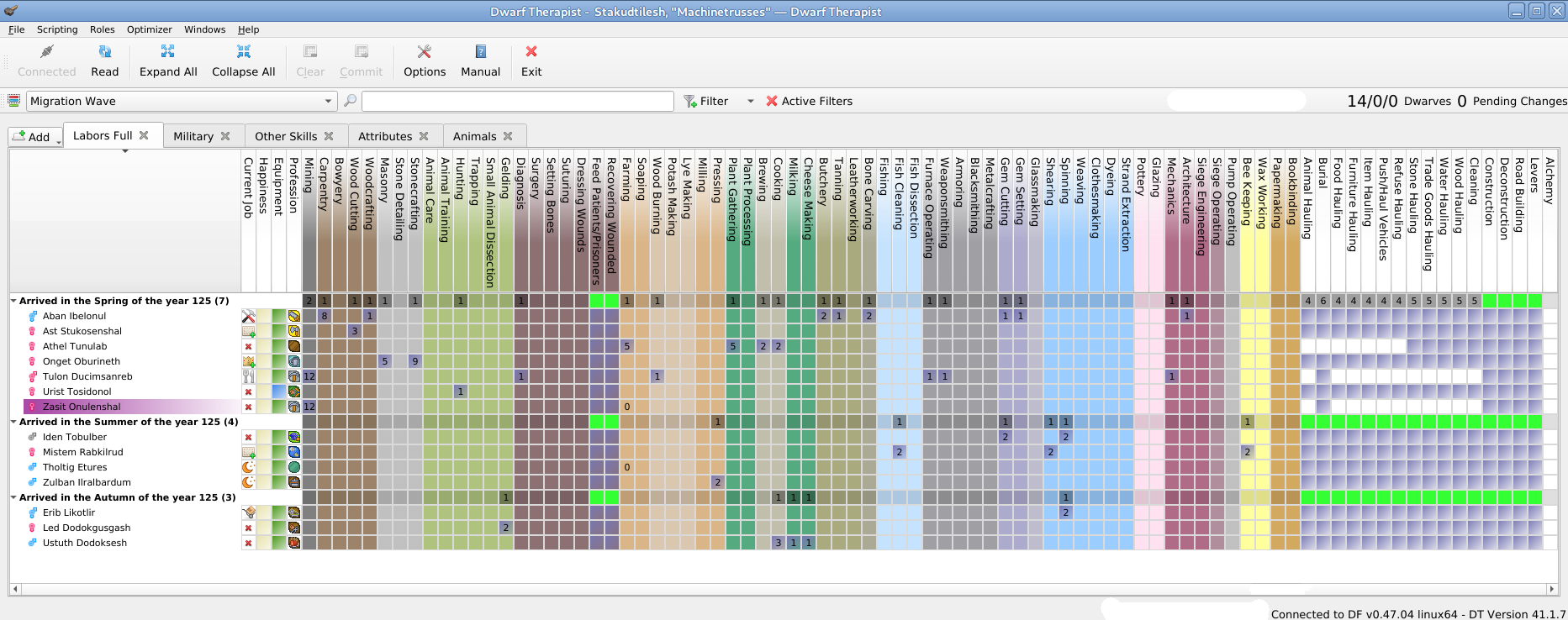Click the Collapse All toolbar icon

pyautogui.click(x=243, y=52)
